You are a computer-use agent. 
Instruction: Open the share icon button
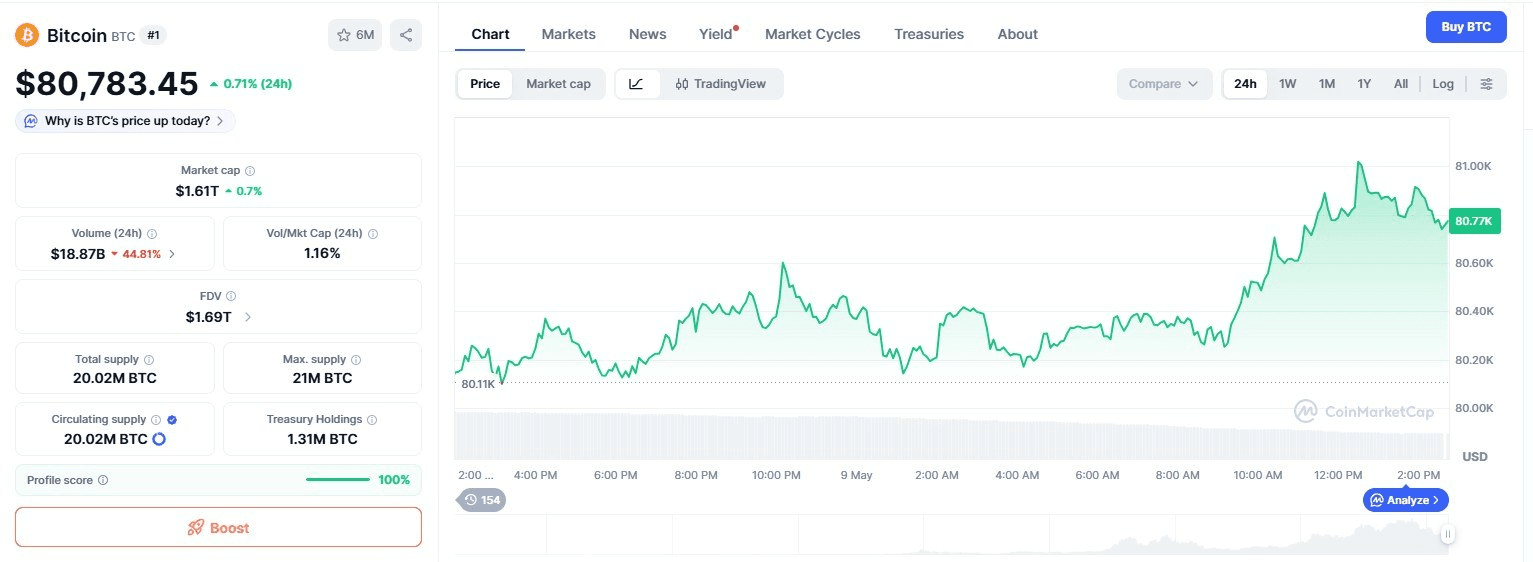(x=406, y=35)
